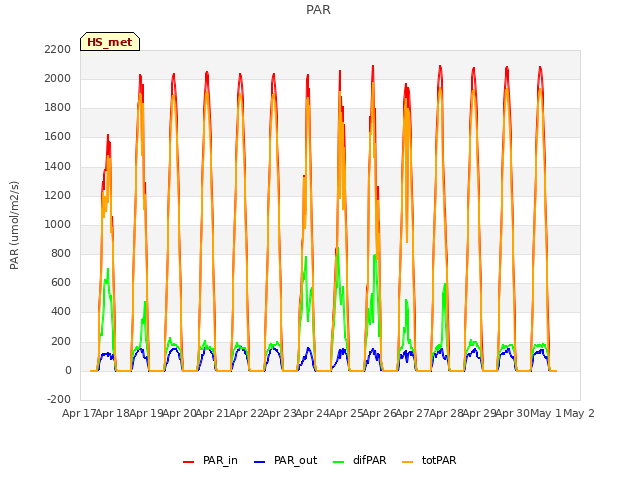640x480 pixels.
Task: Click the difPAR legend entry
Action: pyautogui.click(x=360, y=460)
